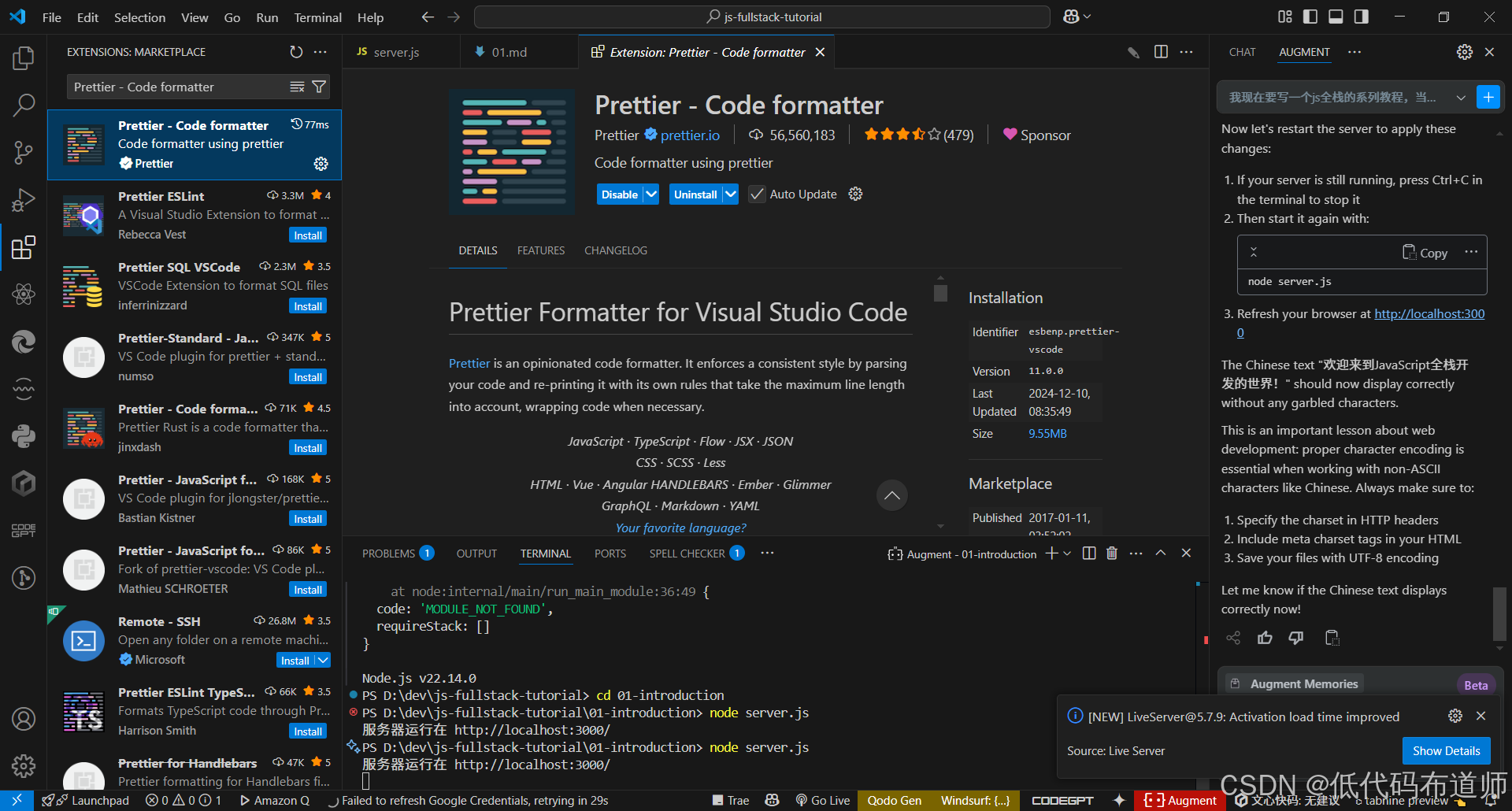Viewport: 1512px width, 811px height.
Task: Give thumbs up to Augment response
Action: click(x=1265, y=638)
